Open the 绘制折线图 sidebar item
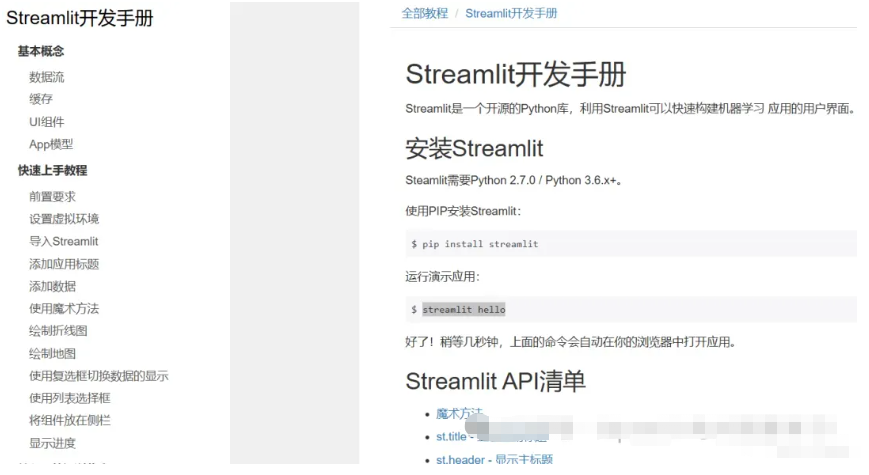869x475 pixels. click(58, 331)
